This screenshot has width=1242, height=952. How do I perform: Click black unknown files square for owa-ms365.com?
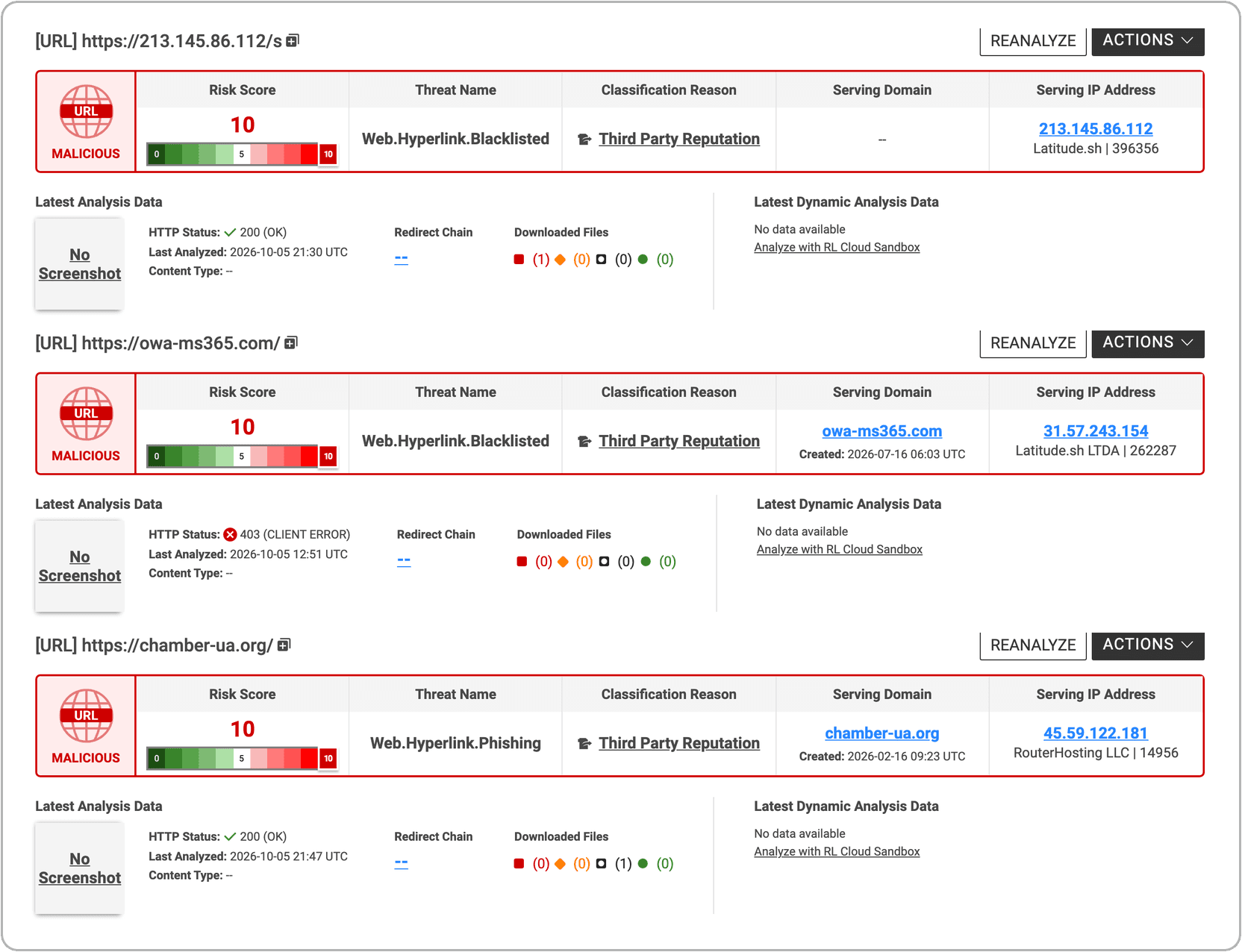604,562
